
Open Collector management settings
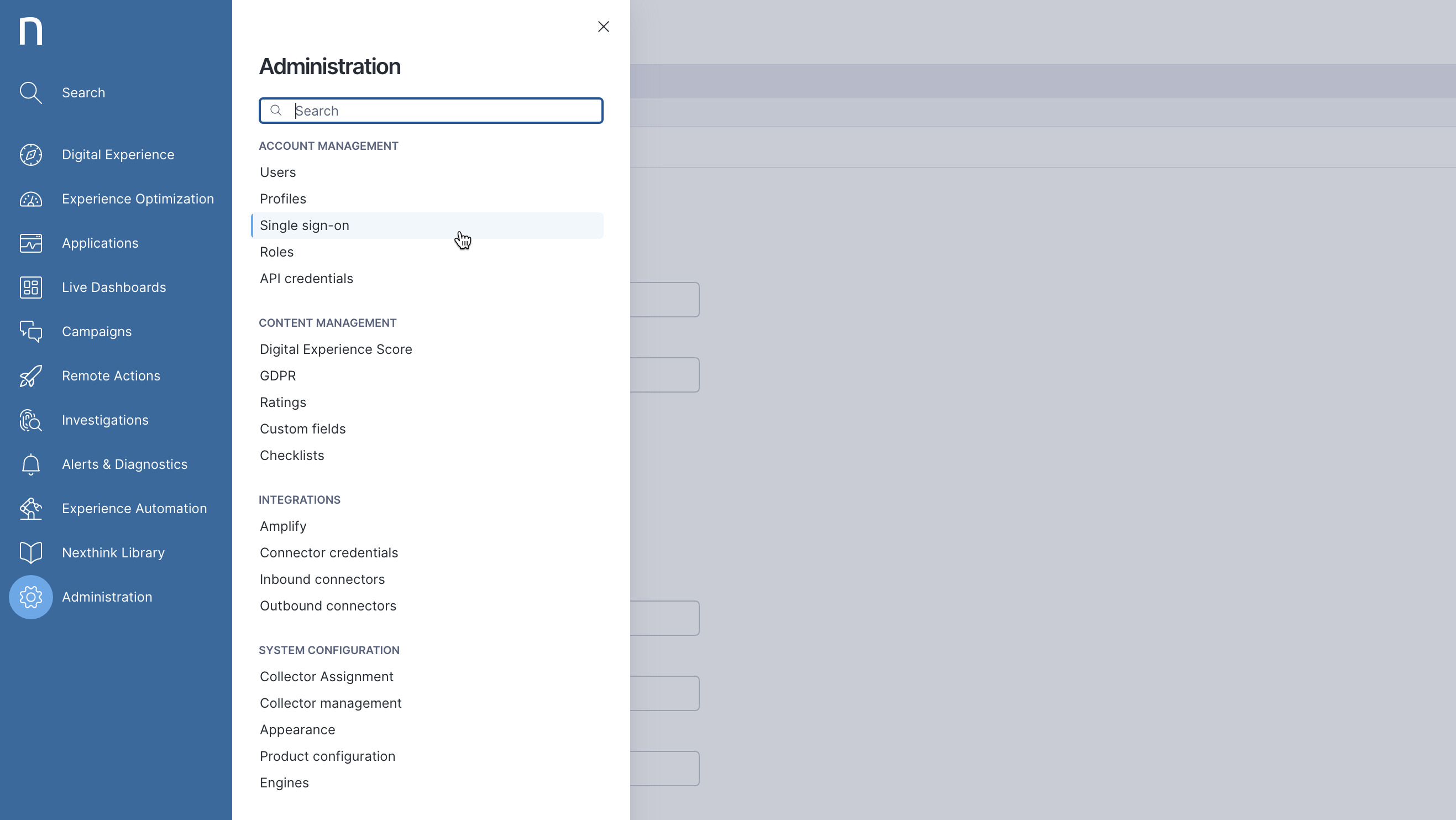click(331, 703)
